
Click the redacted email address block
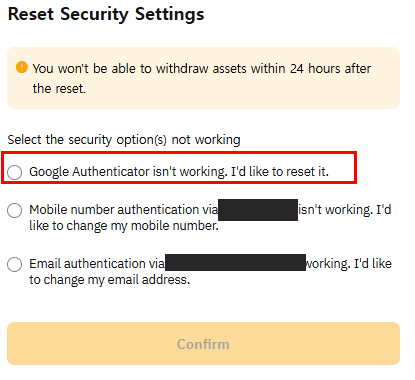pyautogui.click(x=235, y=262)
